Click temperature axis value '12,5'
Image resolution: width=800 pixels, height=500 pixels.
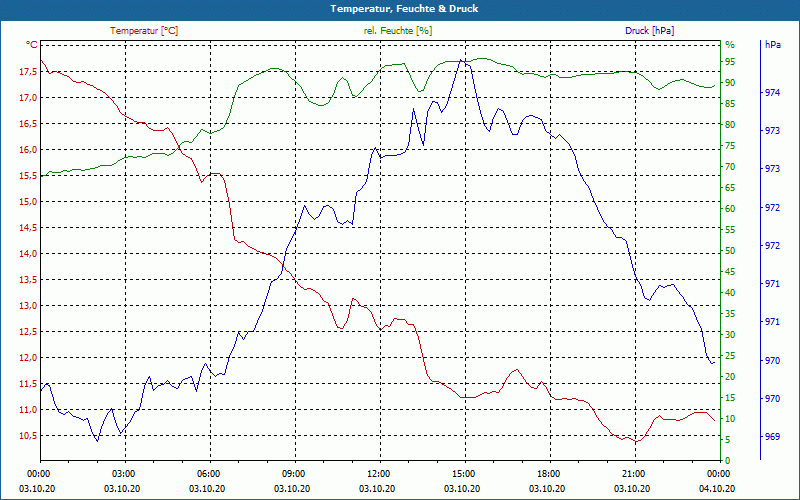coord(28,332)
